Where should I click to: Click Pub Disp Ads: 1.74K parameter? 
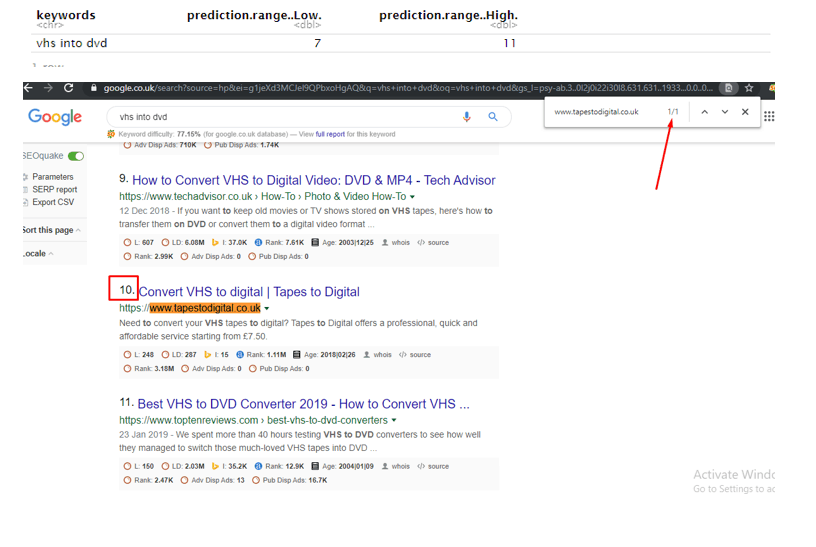tap(241, 145)
